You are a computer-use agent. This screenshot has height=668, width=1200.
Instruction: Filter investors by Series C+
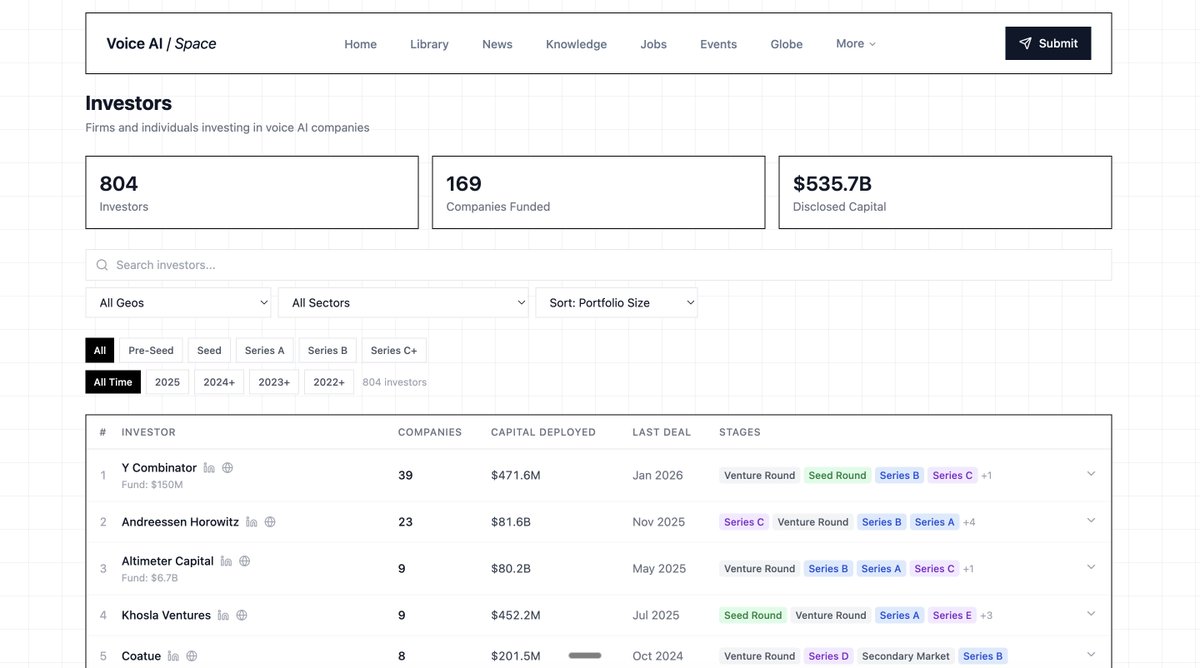394,351
